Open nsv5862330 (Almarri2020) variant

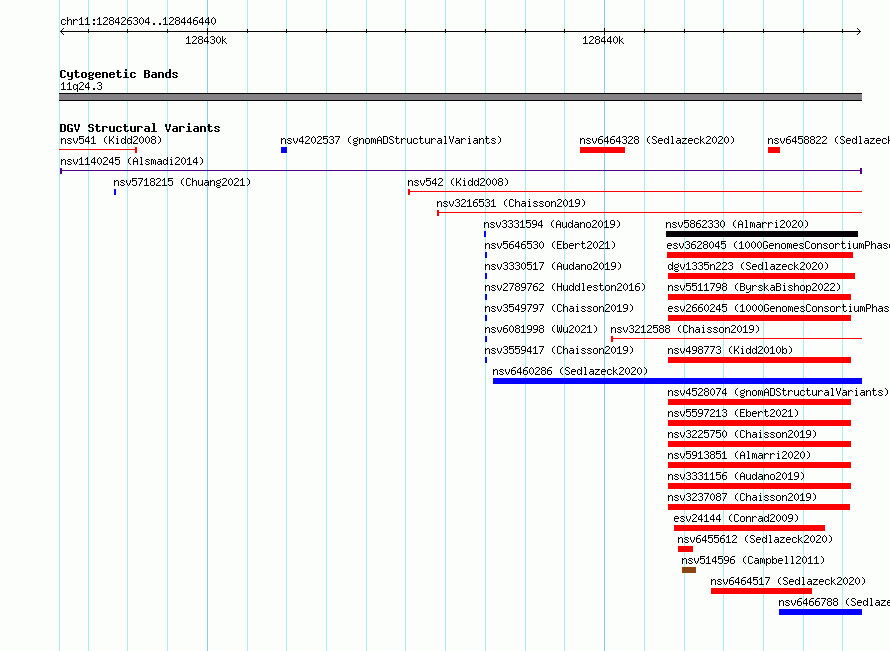click(737, 224)
